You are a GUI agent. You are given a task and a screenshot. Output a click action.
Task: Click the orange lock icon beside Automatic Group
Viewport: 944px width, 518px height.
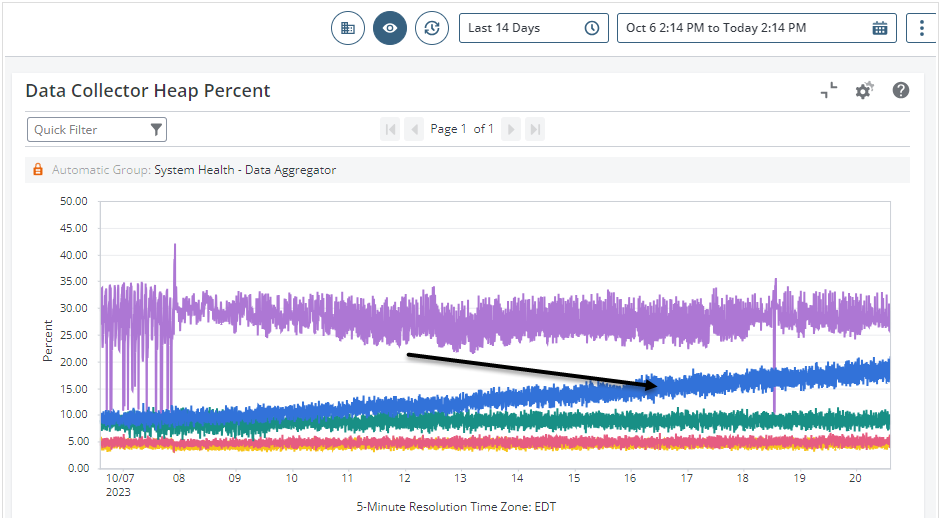pyautogui.click(x=38, y=170)
